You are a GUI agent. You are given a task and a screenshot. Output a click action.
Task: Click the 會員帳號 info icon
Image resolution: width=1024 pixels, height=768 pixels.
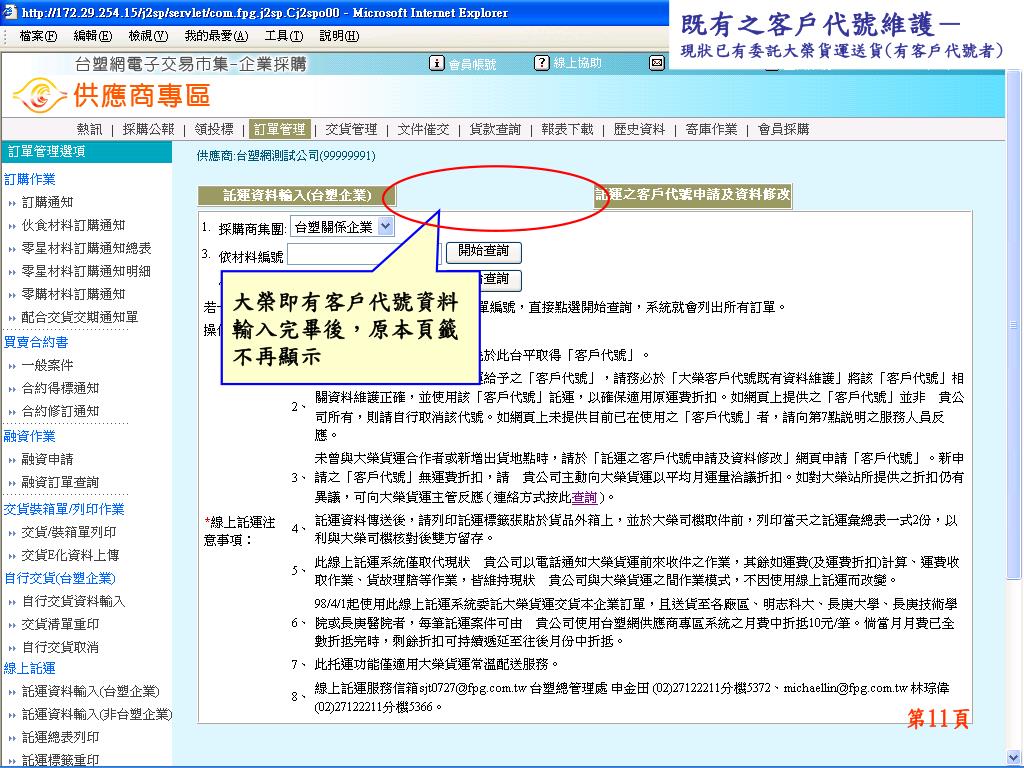(436, 63)
